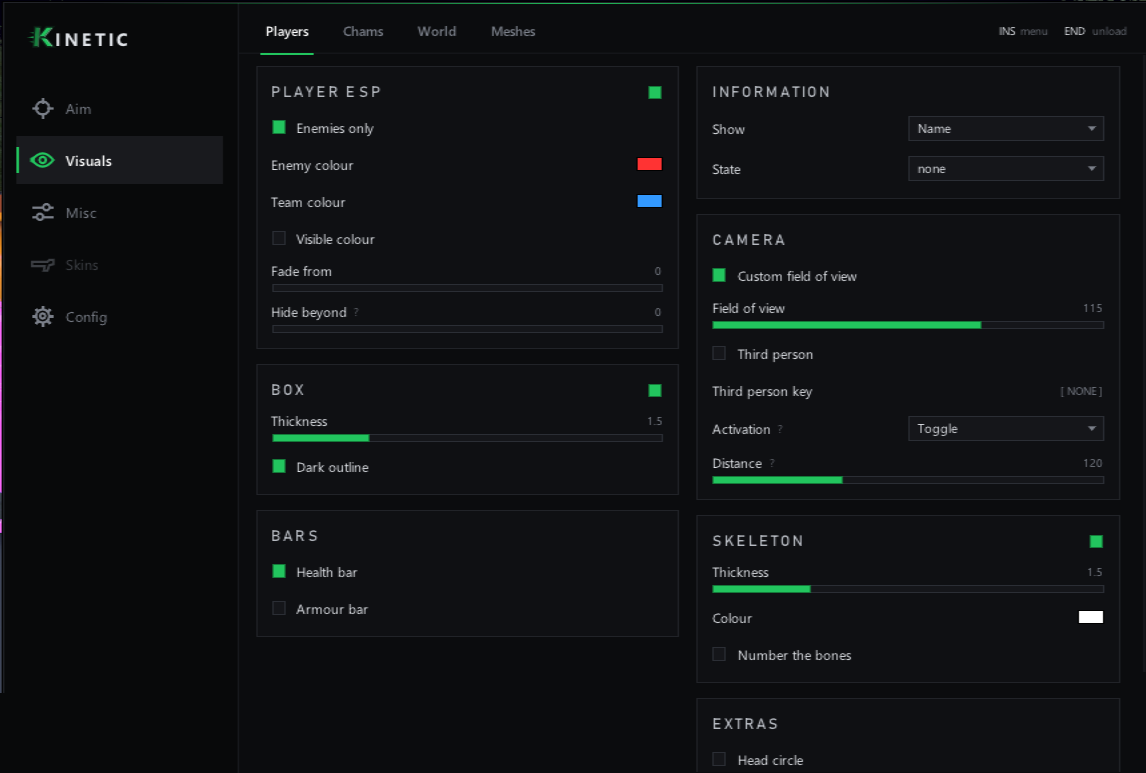Open the State dropdown set to none
This screenshot has height=773, width=1146.
(1006, 169)
